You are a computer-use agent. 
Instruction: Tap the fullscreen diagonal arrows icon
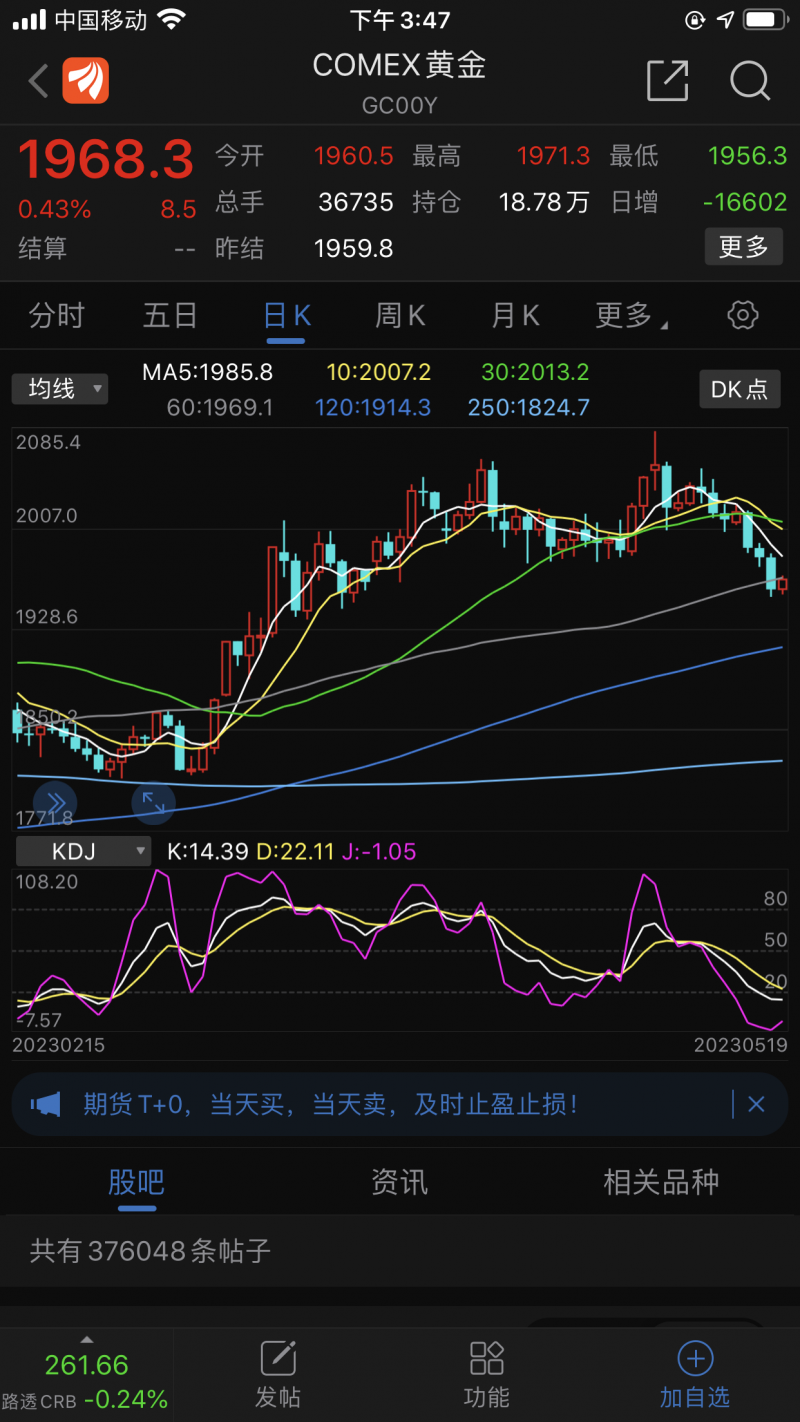tap(153, 802)
